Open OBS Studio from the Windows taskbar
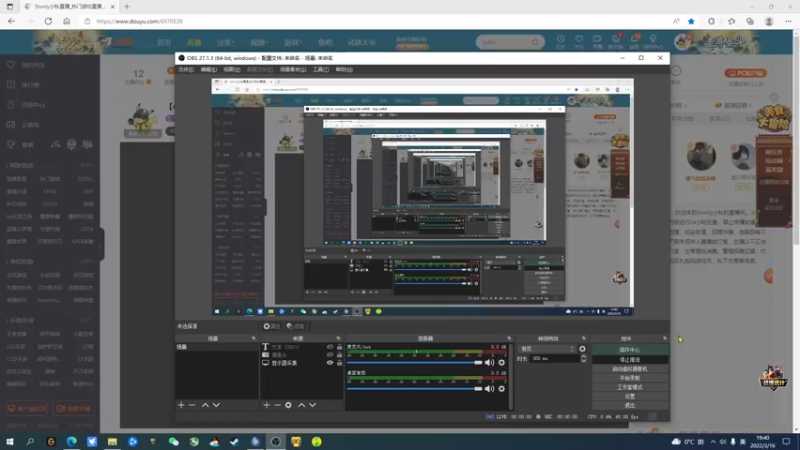Viewport: 800px width, 450px height. [276, 442]
